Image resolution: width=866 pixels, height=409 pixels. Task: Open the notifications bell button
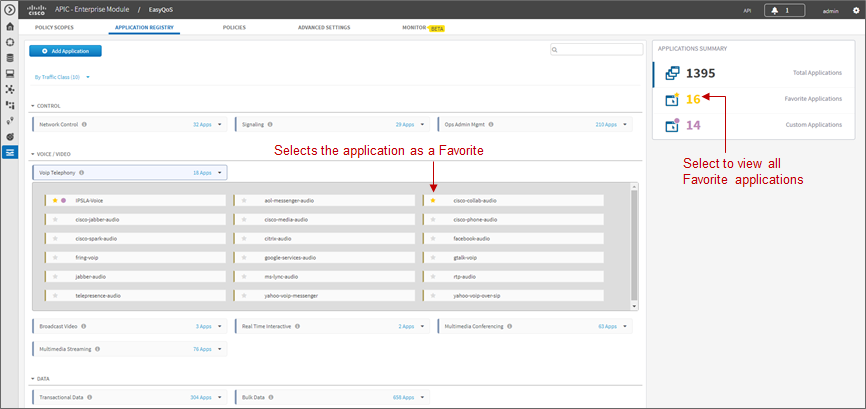pyautogui.click(x=784, y=10)
